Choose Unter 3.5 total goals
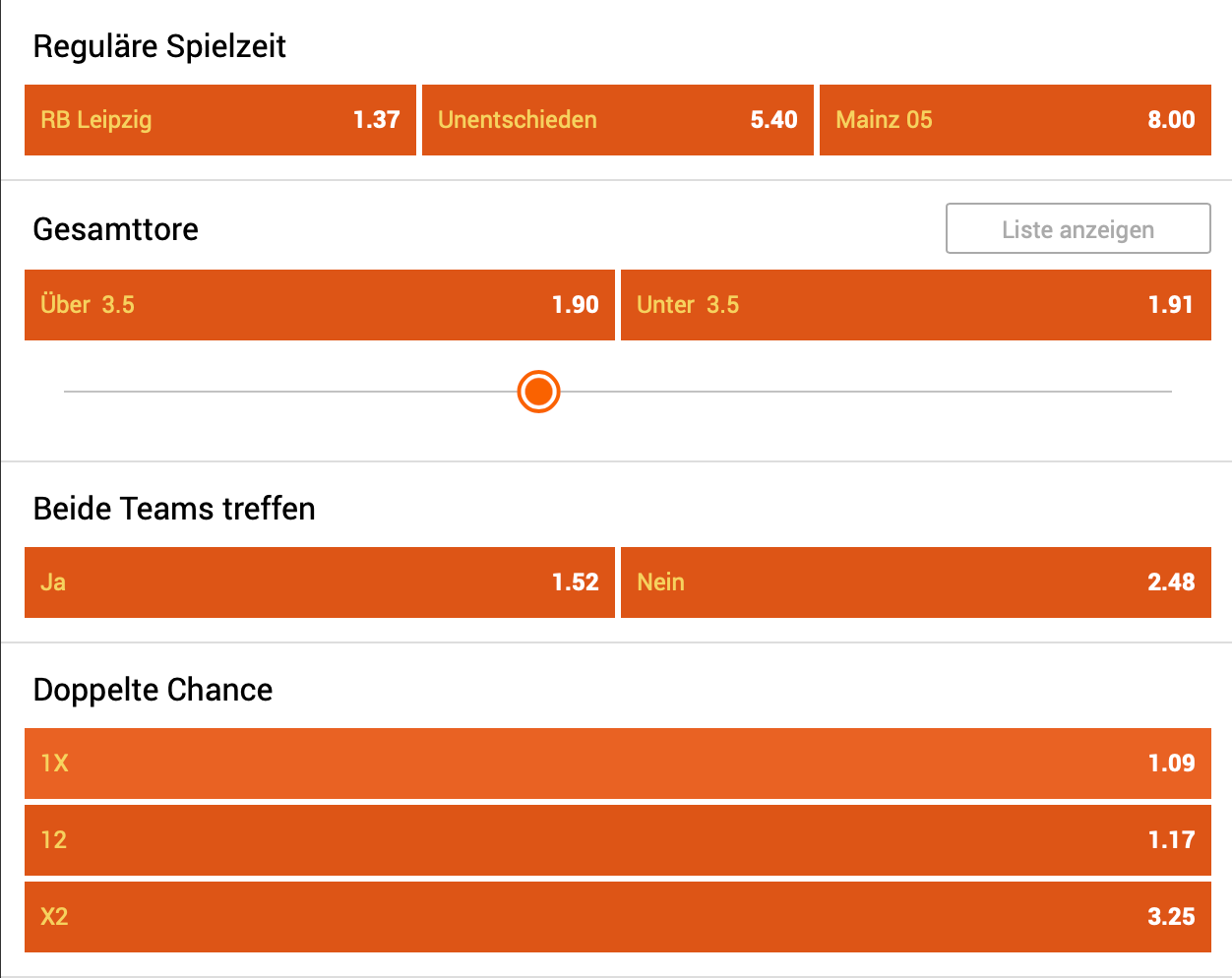 [915, 305]
